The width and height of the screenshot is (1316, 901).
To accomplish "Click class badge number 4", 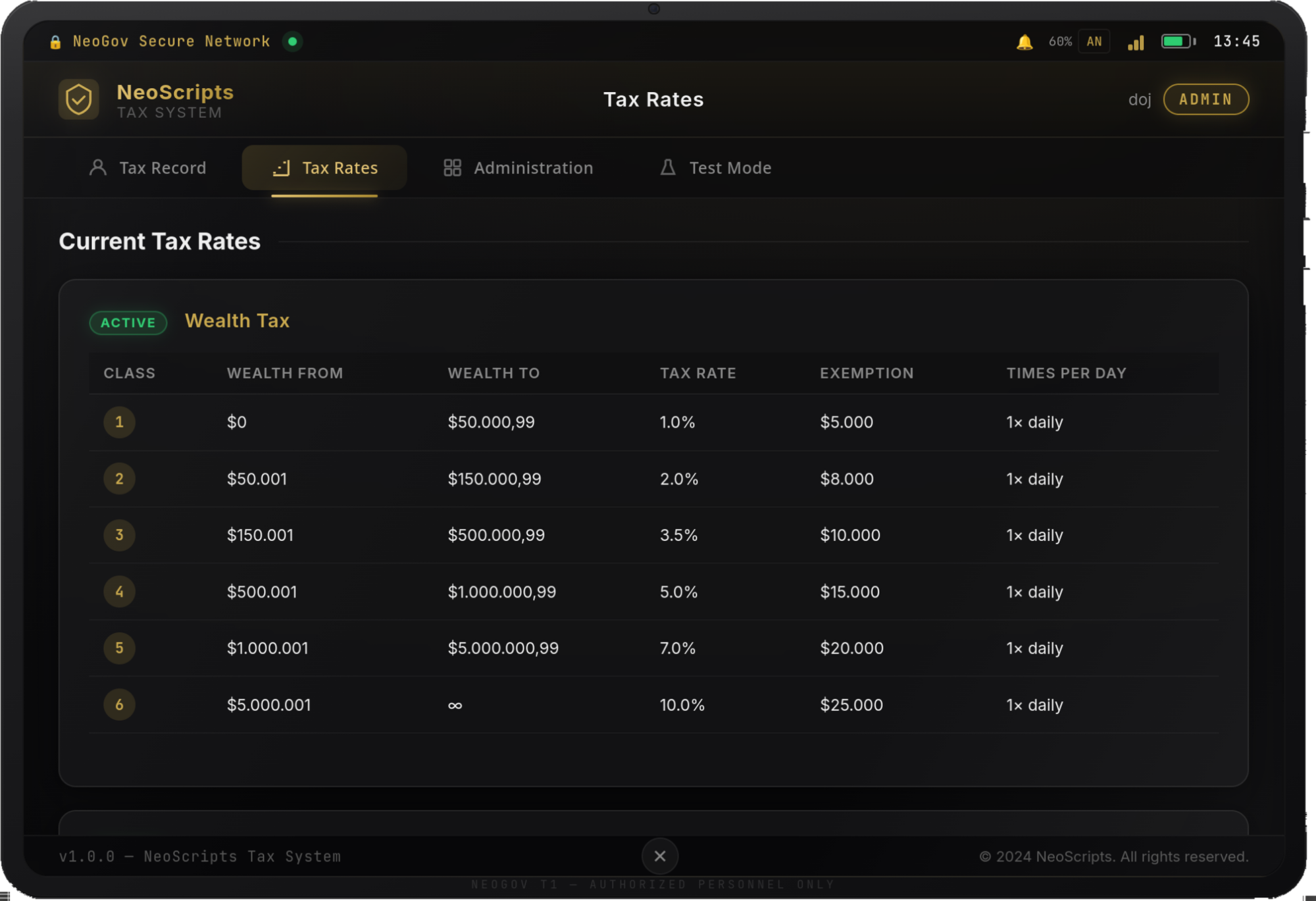I will pos(119,591).
